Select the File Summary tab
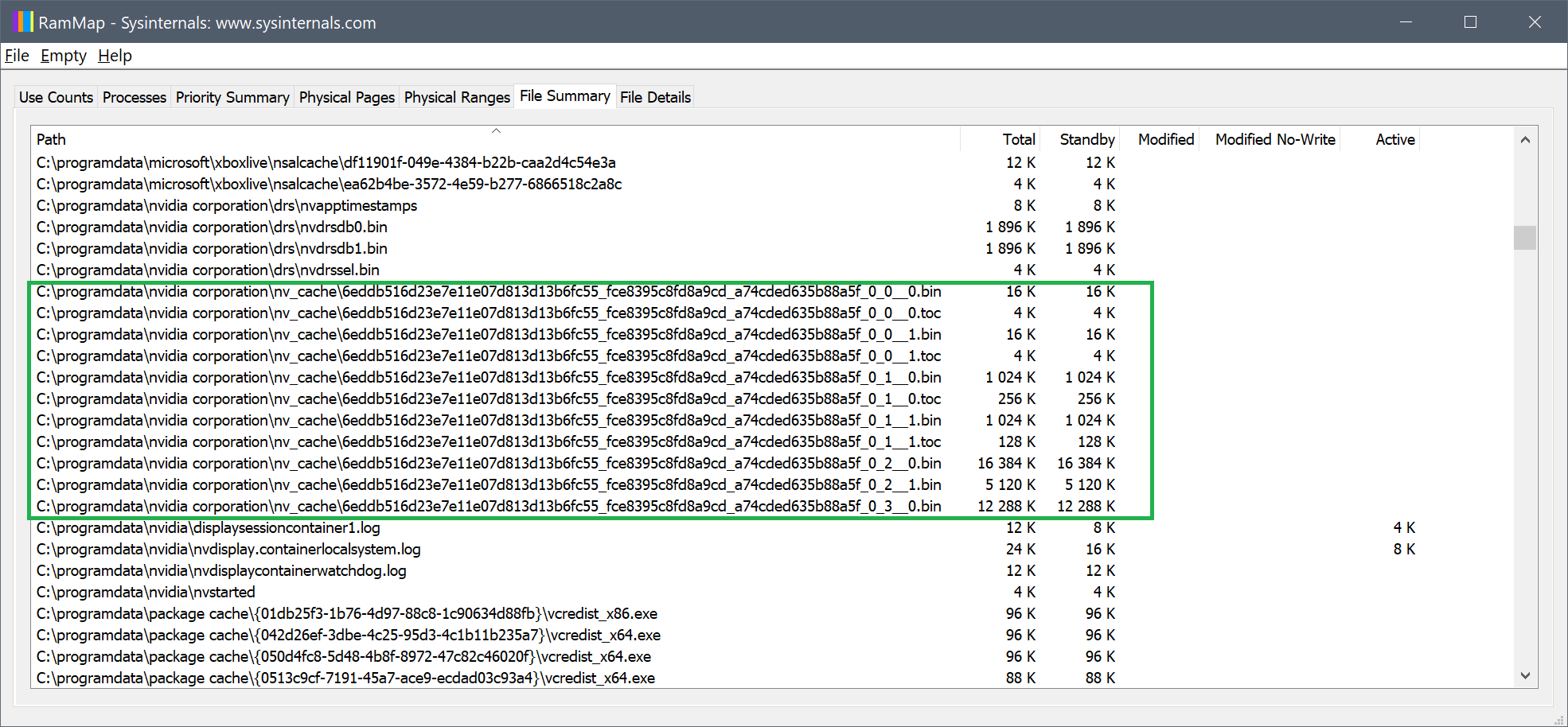This screenshot has width=1568, height=727. pos(565,95)
